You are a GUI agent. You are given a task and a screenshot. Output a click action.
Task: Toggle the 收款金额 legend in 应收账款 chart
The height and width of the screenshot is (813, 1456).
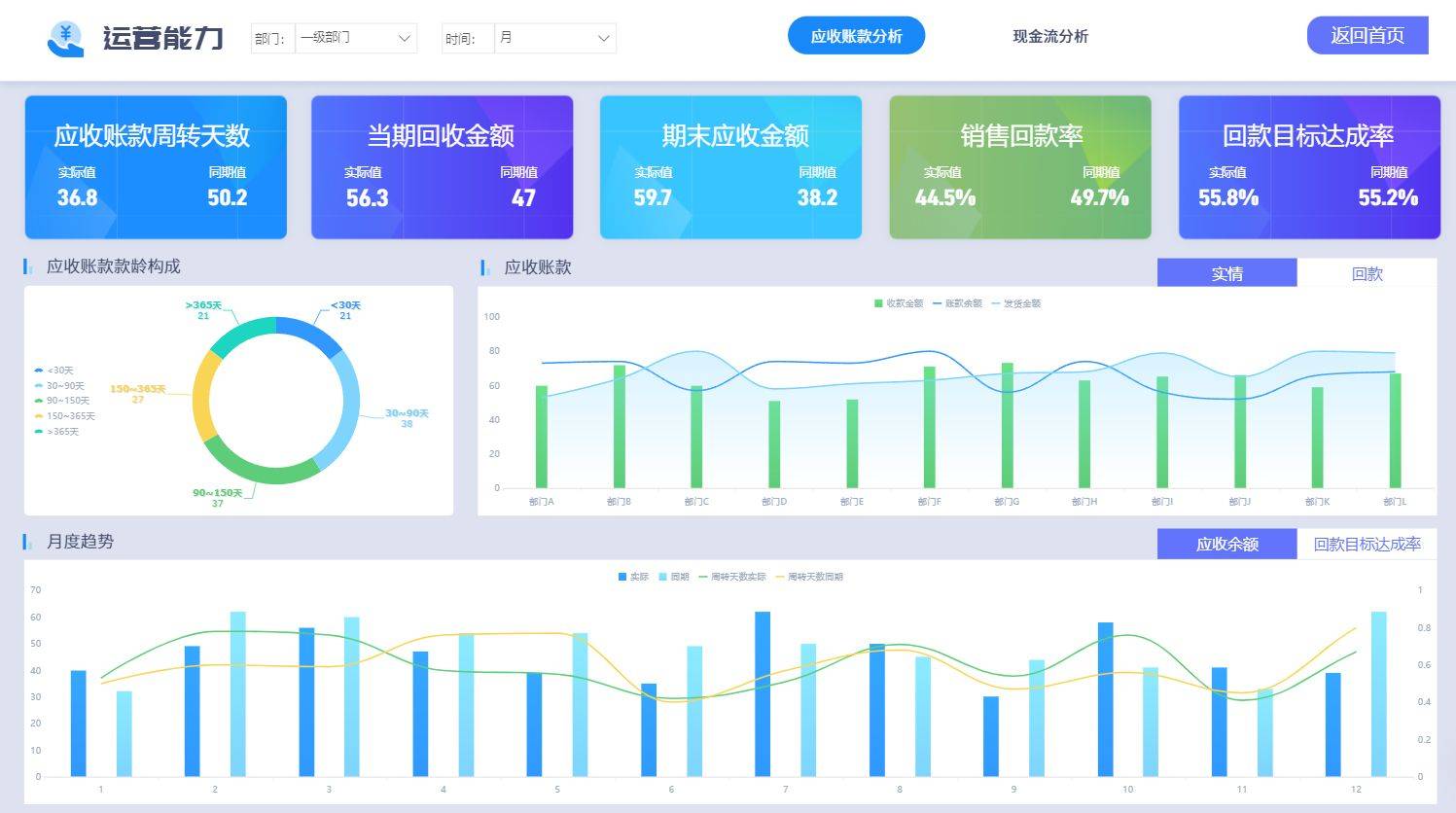[900, 301]
